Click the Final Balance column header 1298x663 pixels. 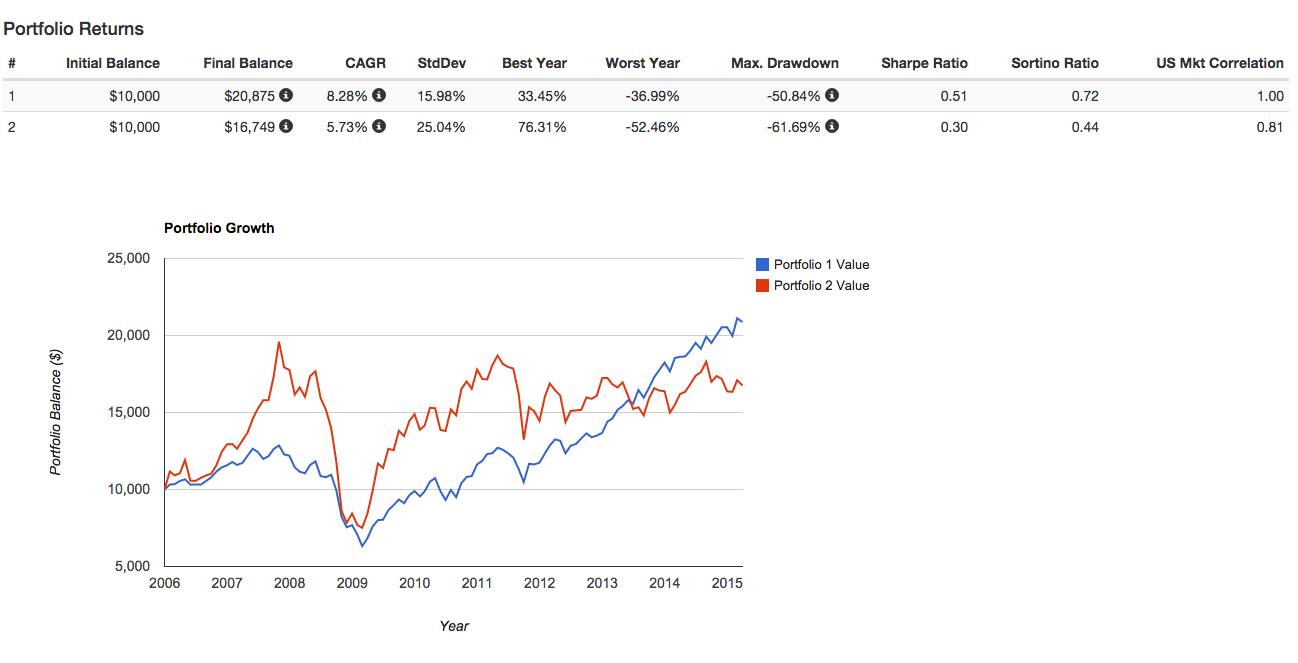[248, 63]
